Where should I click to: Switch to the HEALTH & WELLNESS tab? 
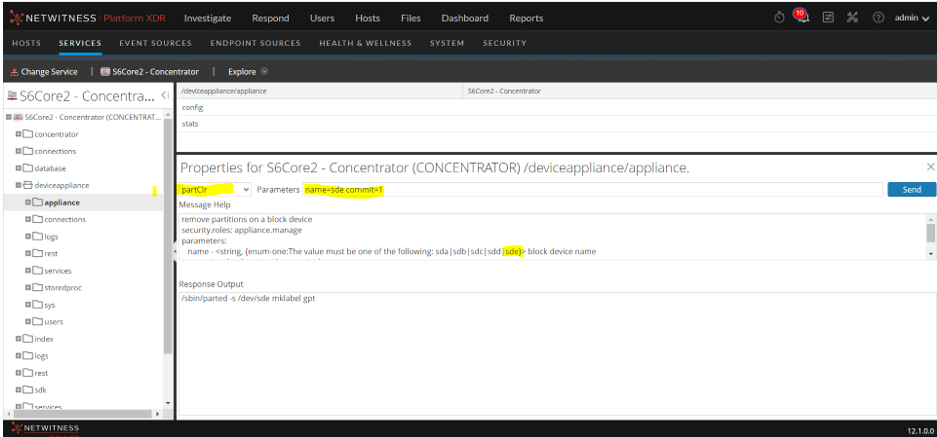tap(365, 43)
